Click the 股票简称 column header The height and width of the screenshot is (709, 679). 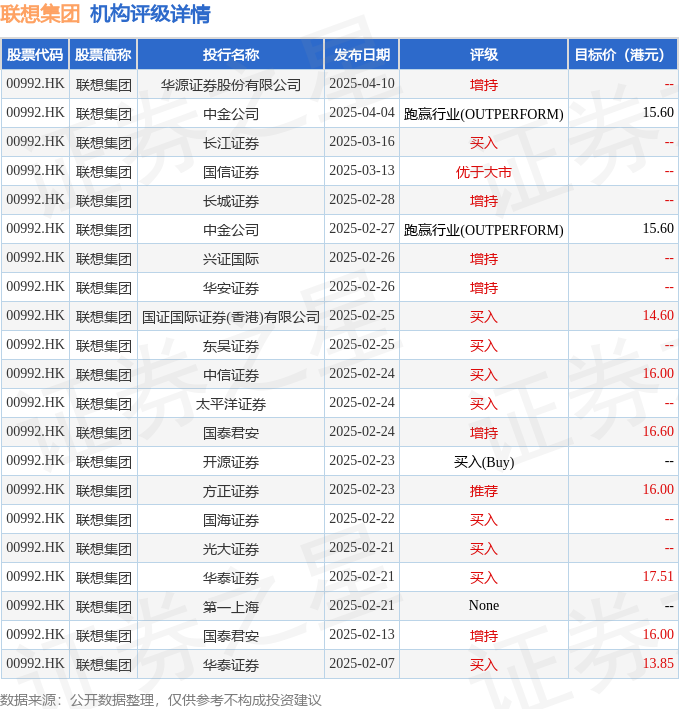point(103,55)
